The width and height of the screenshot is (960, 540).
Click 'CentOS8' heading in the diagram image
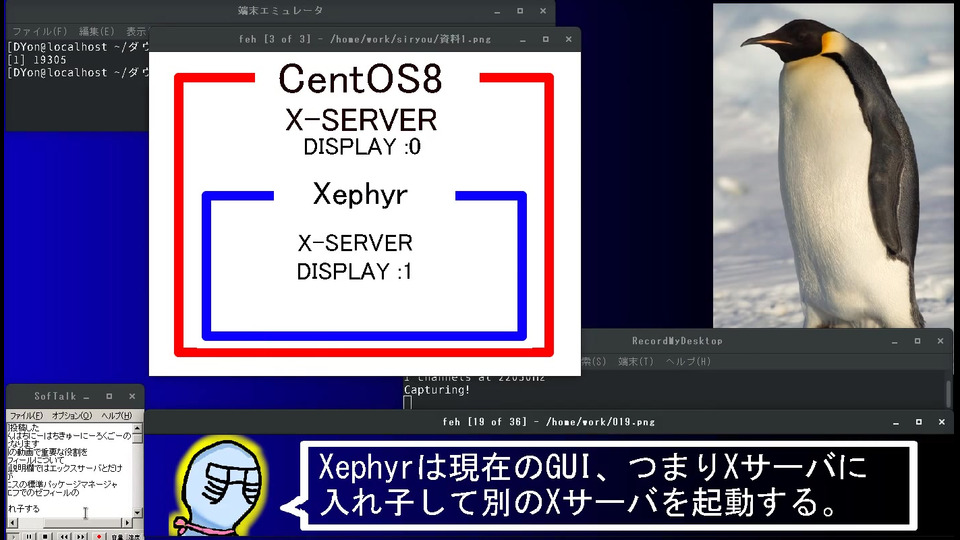pos(360,80)
